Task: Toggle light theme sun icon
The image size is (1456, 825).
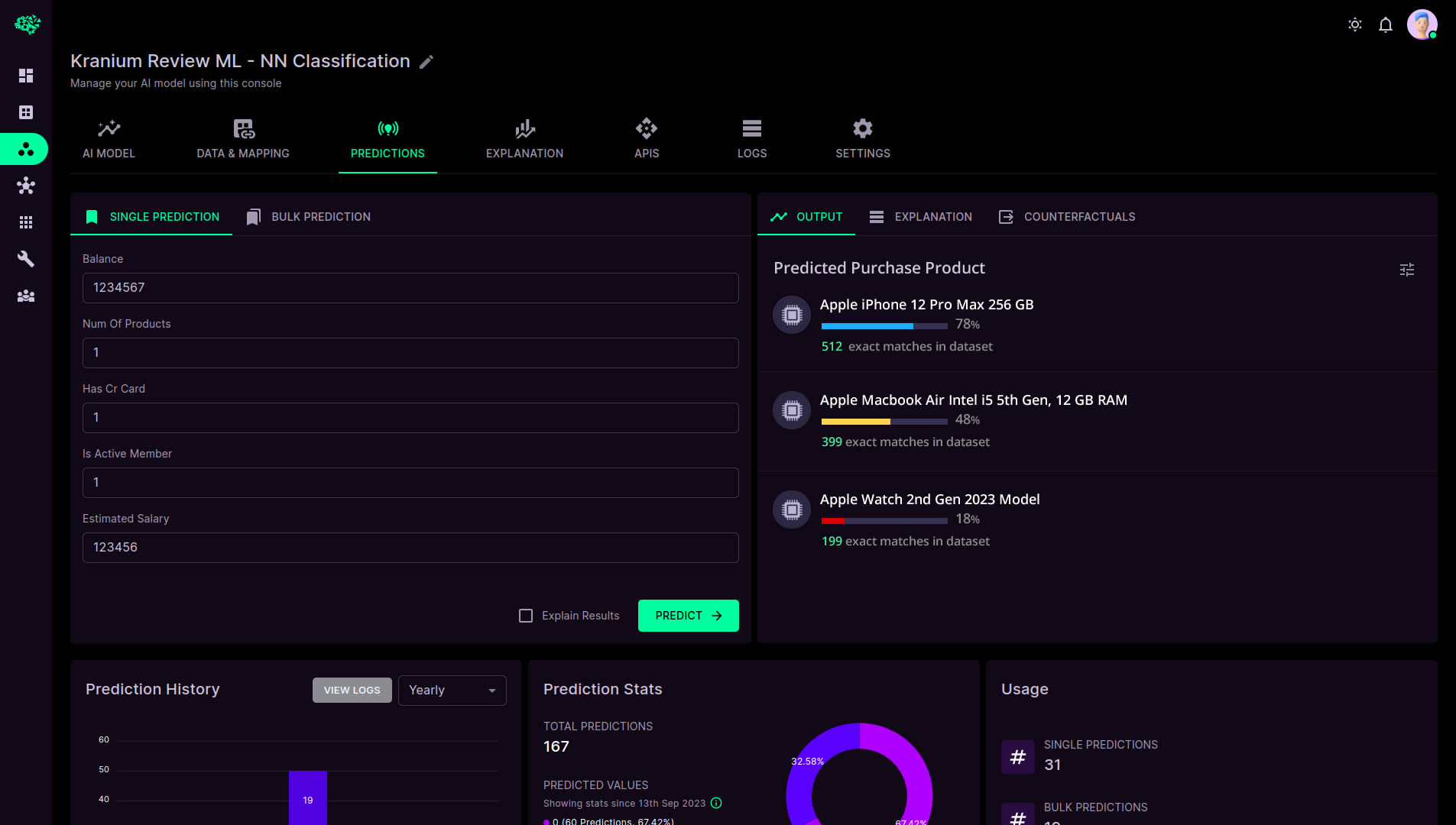Action: tap(1355, 24)
